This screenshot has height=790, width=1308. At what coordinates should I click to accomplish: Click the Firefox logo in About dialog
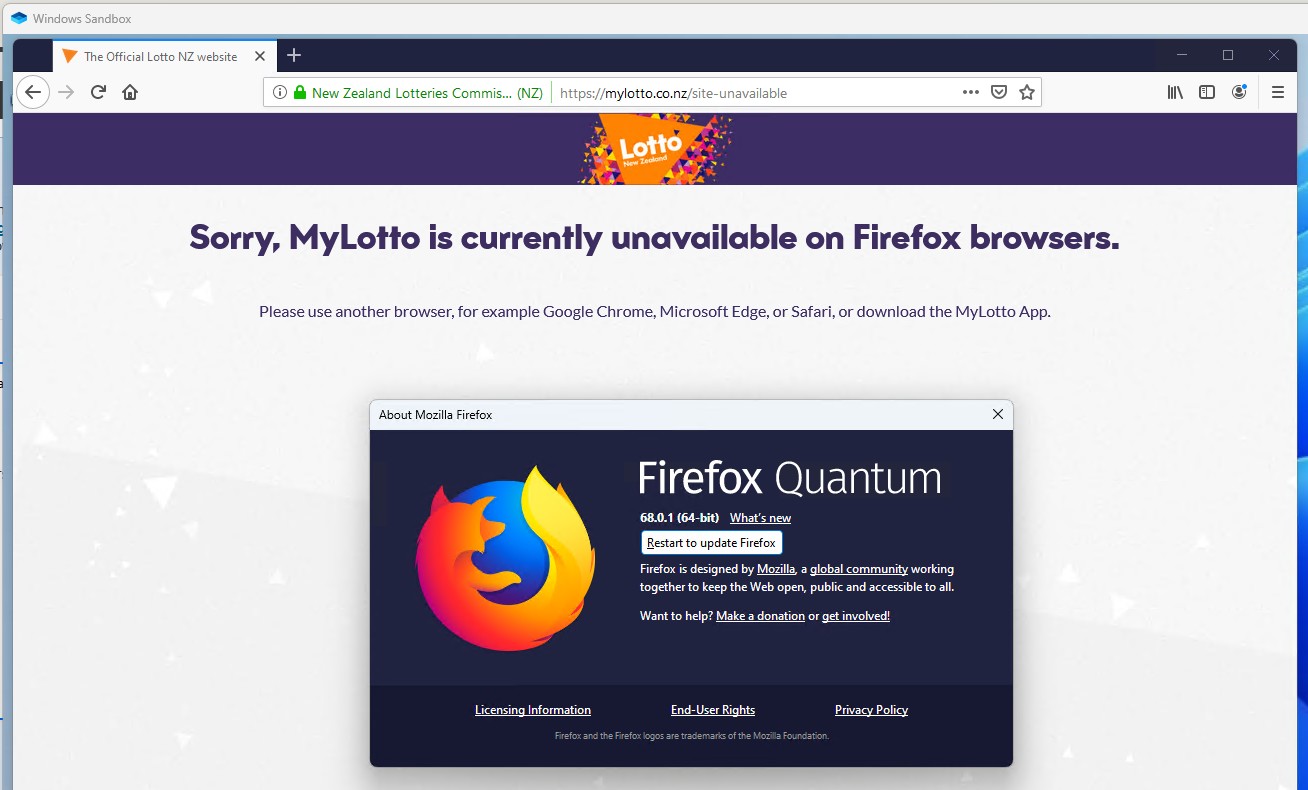point(505,559)
